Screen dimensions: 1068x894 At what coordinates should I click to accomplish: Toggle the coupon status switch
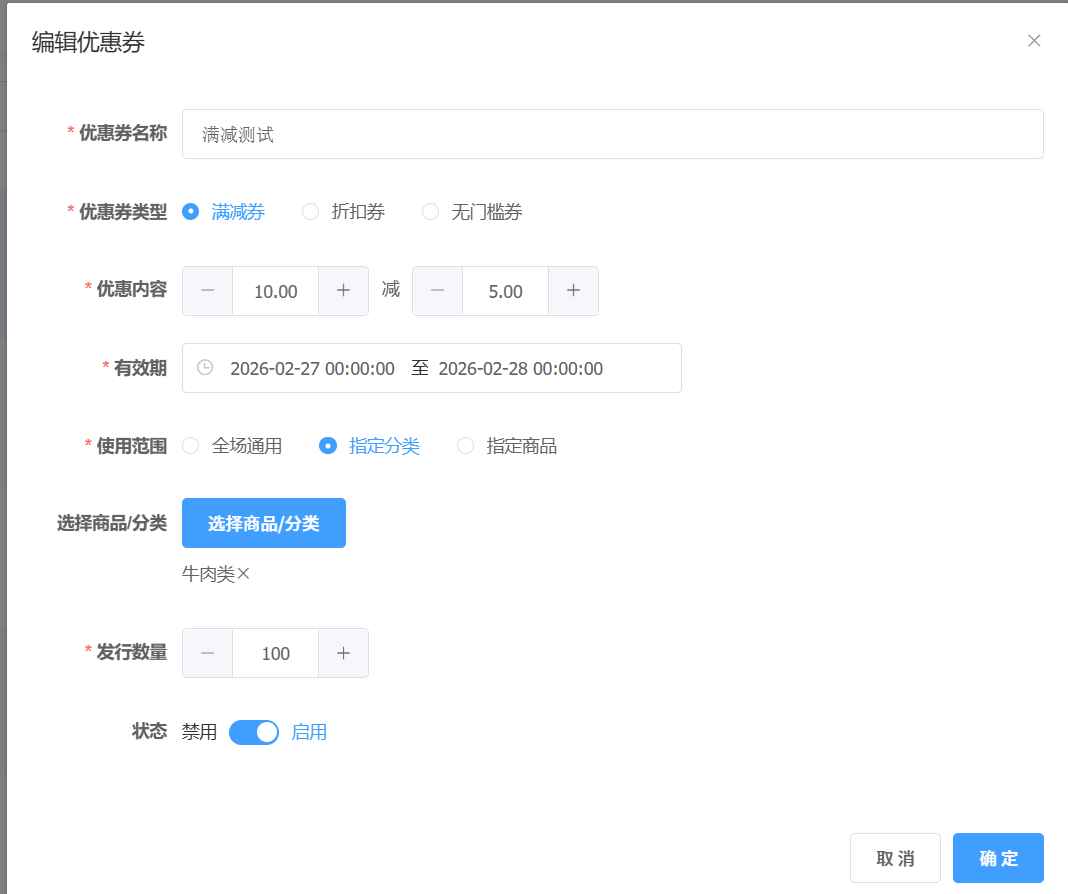(254, 732)
